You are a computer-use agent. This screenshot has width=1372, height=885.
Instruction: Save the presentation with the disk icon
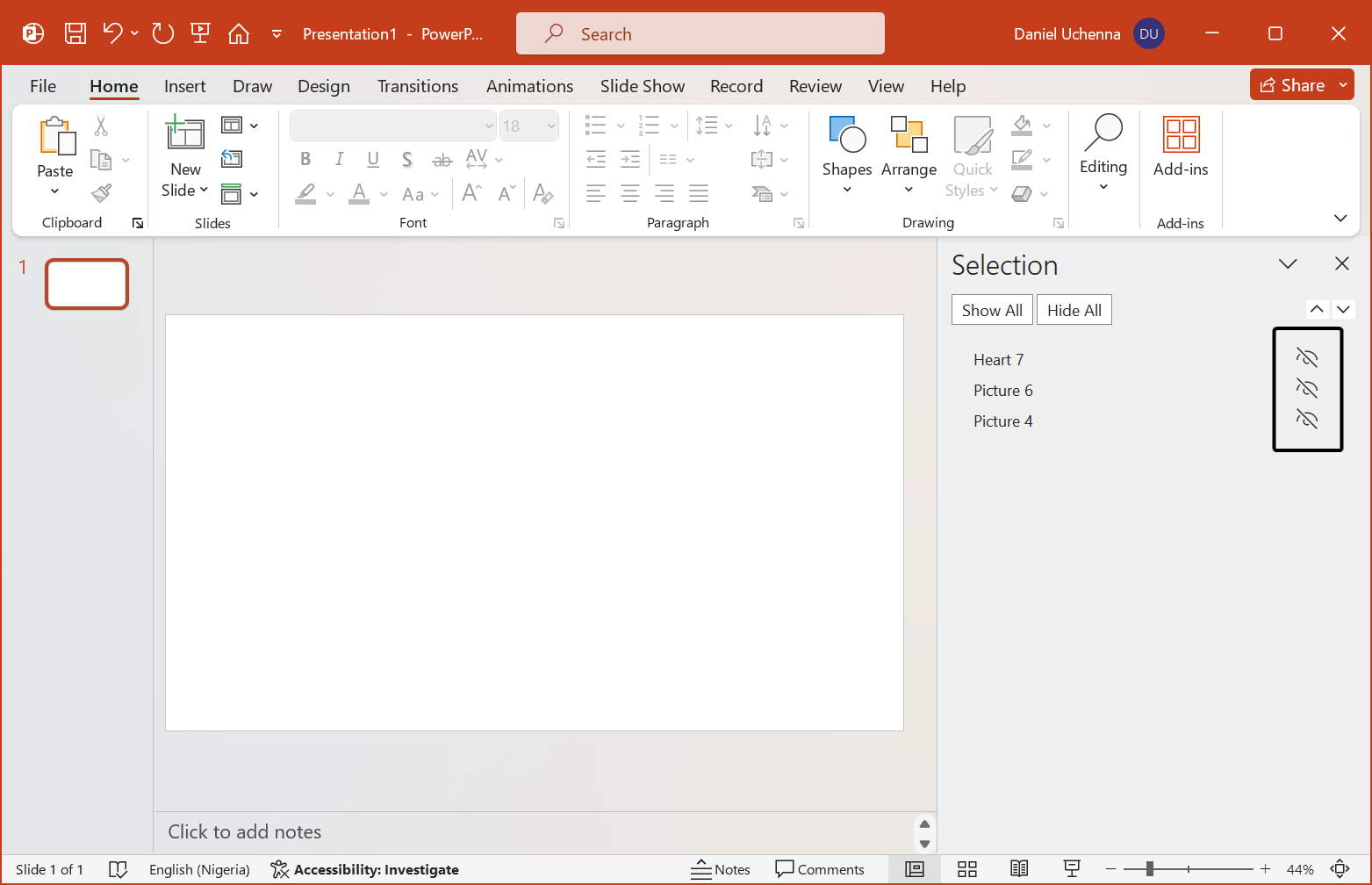(75, 34)
